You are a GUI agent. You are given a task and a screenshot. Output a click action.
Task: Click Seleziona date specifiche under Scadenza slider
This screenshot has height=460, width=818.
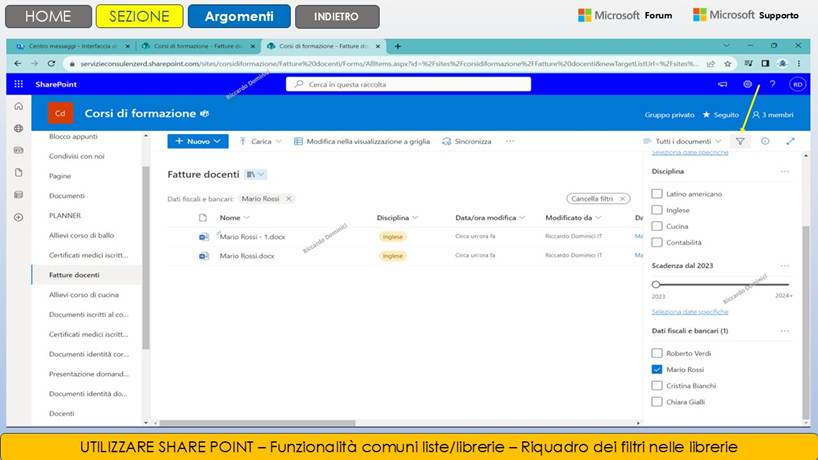(690, 311)
